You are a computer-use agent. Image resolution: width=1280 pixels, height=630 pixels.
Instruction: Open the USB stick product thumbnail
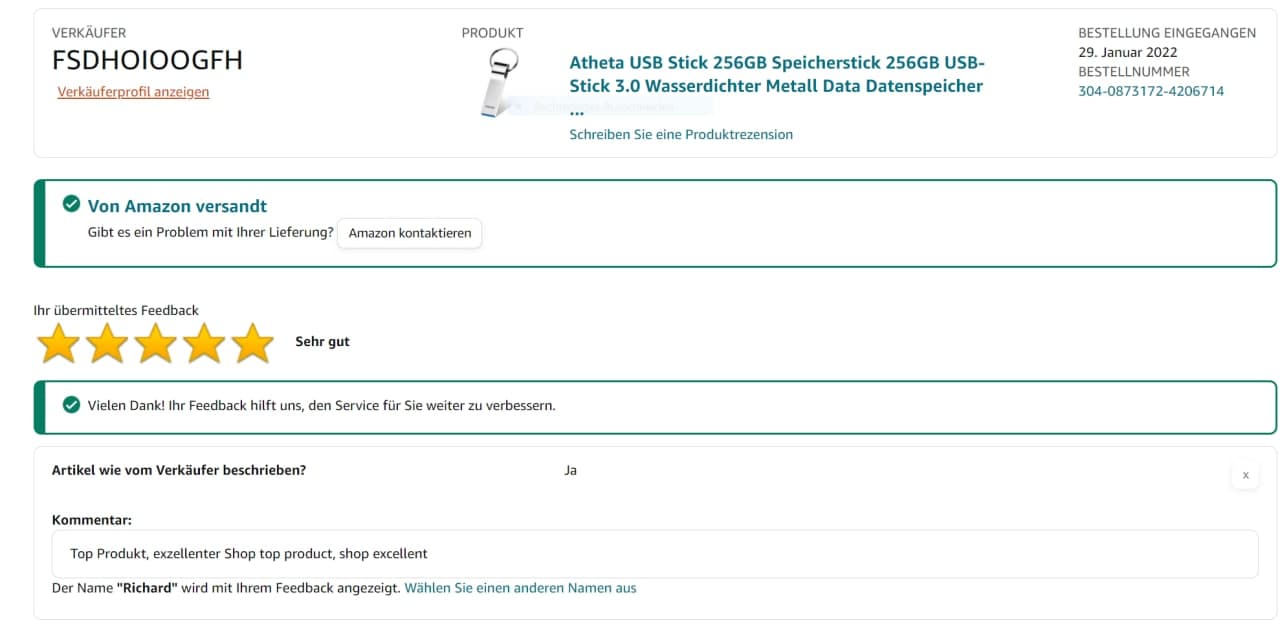click(496, 82)
